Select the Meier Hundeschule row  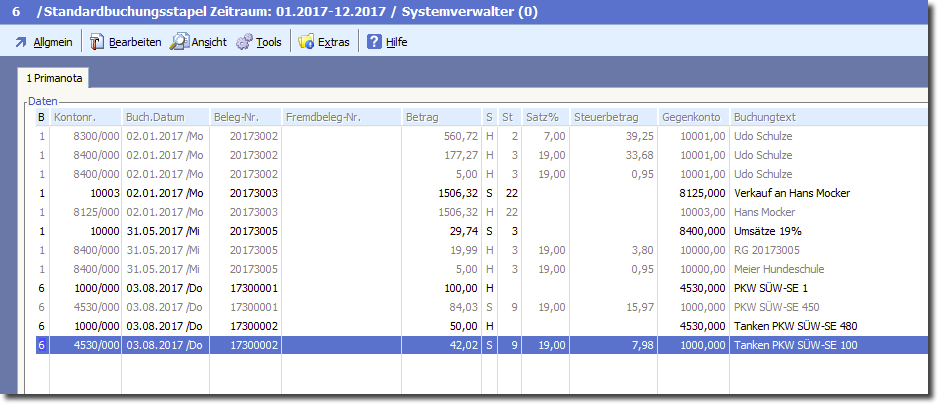click(x=778, y=269)
